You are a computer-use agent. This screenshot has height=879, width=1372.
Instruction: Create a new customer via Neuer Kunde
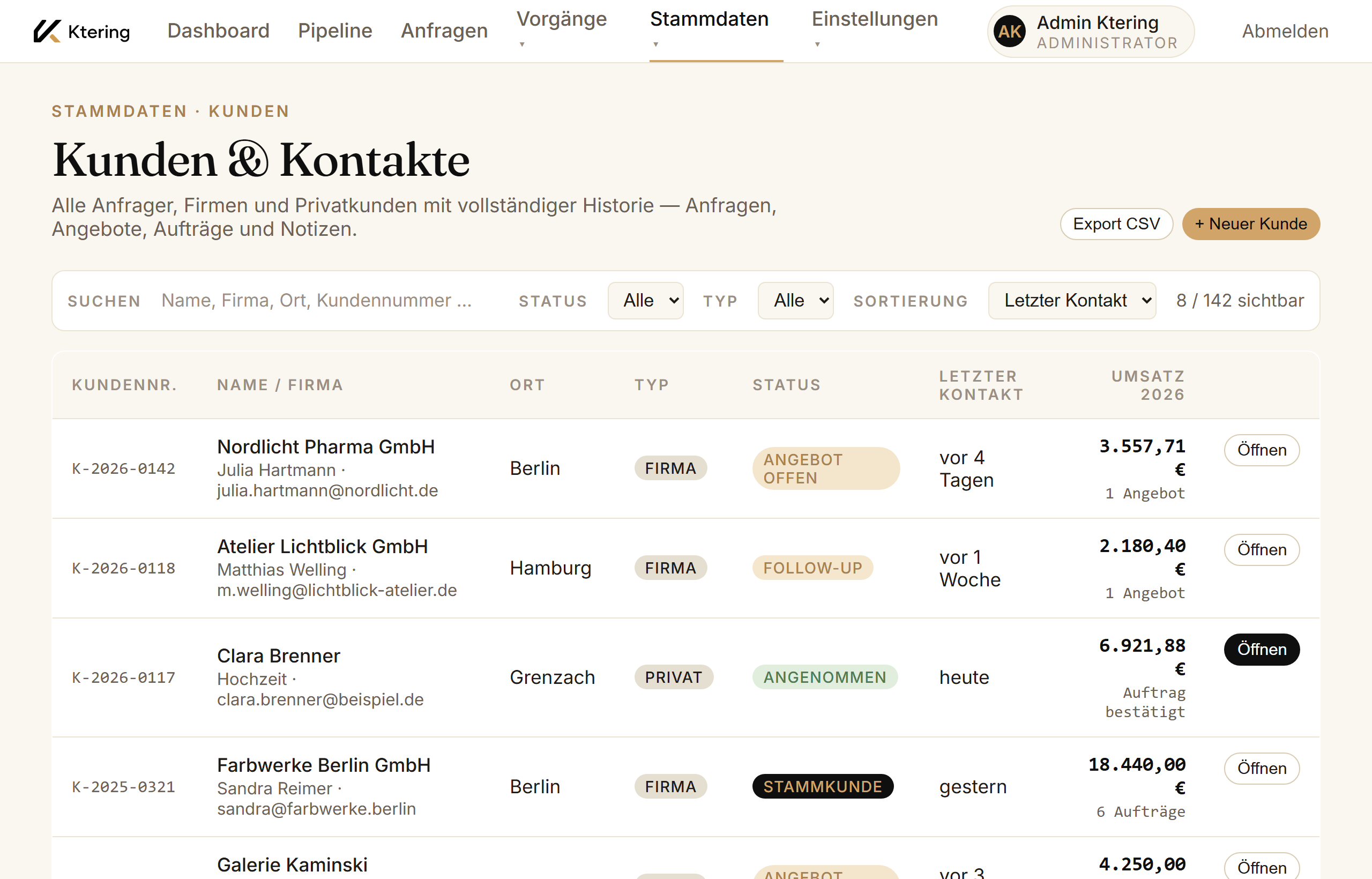(1250, 224)
